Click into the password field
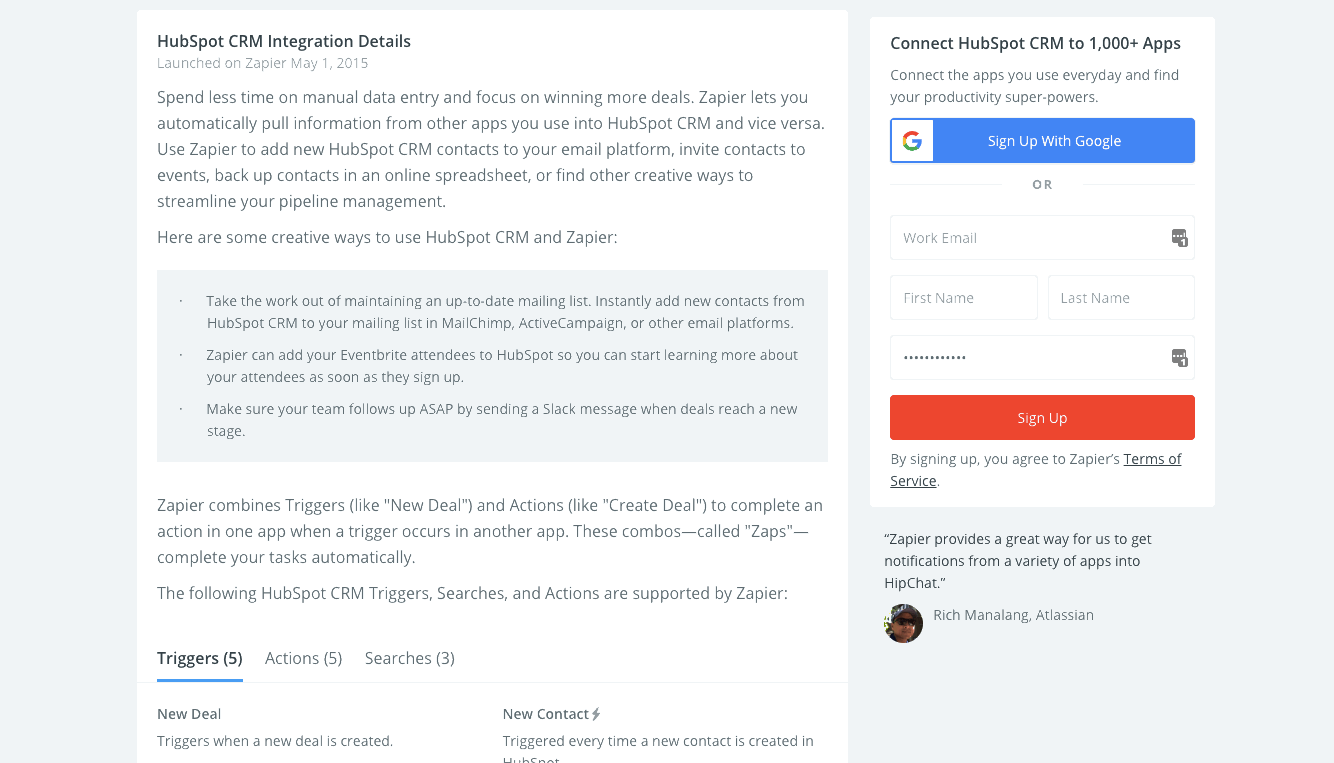 [1042, 358]
